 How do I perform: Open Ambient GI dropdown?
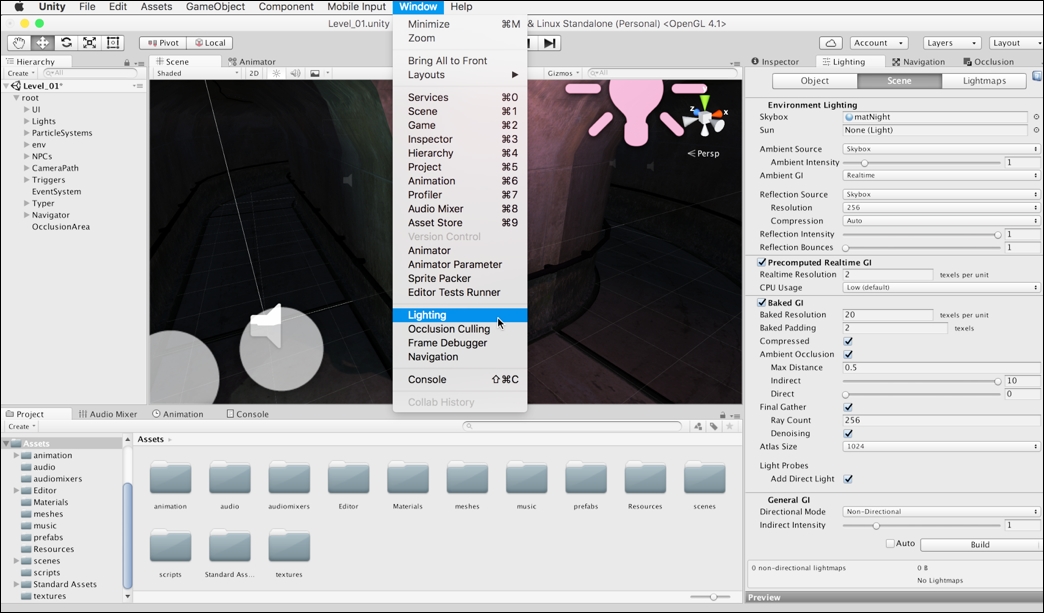(x=941, y=176)
